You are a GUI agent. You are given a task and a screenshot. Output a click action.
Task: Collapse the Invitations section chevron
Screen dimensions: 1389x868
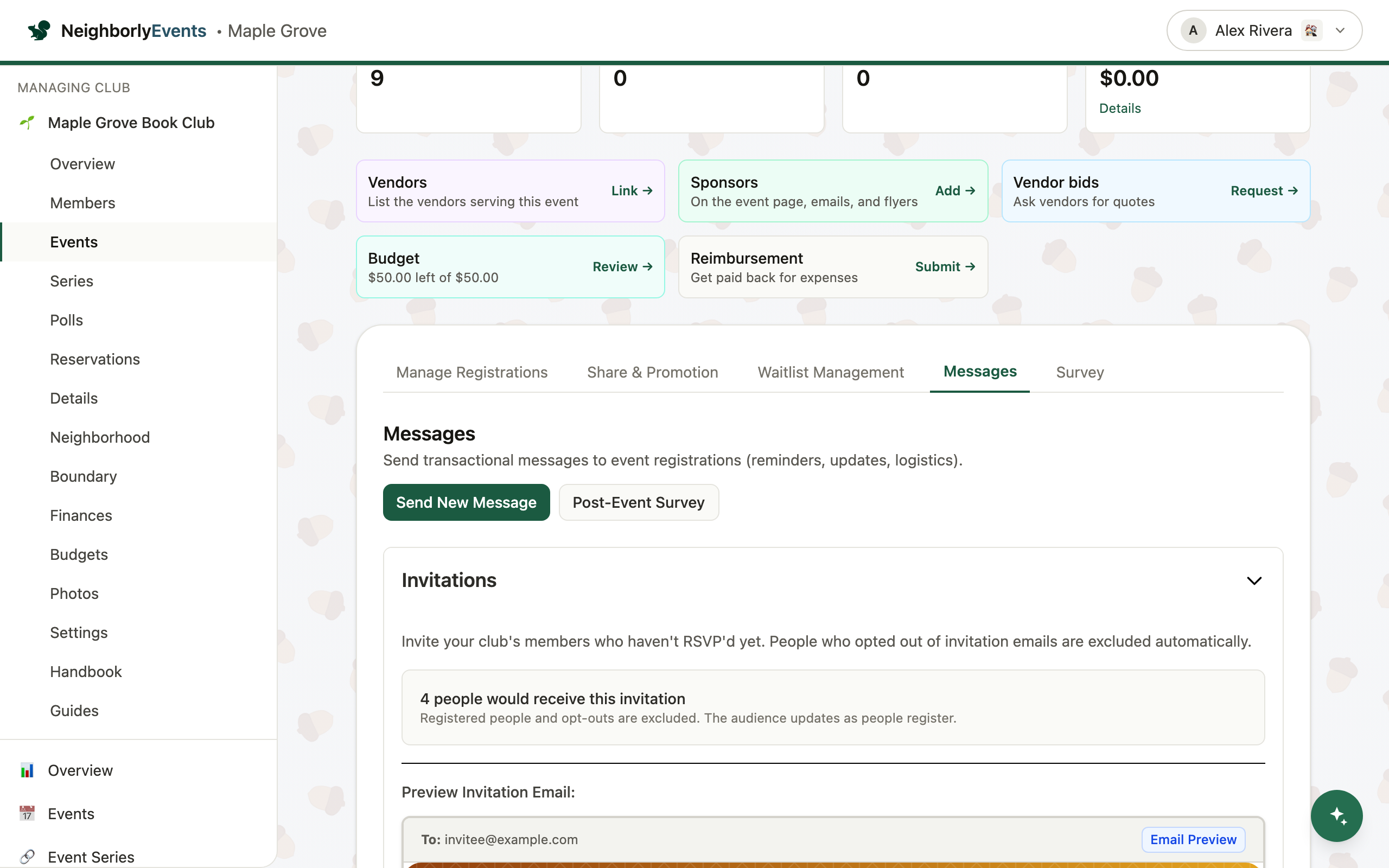(1254, 580)
